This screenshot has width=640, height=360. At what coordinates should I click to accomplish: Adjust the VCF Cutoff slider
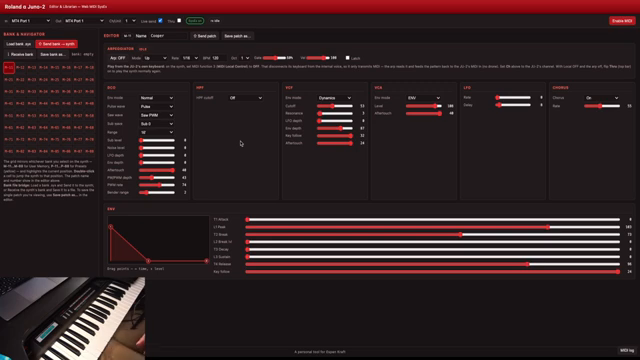click(335, 106)
